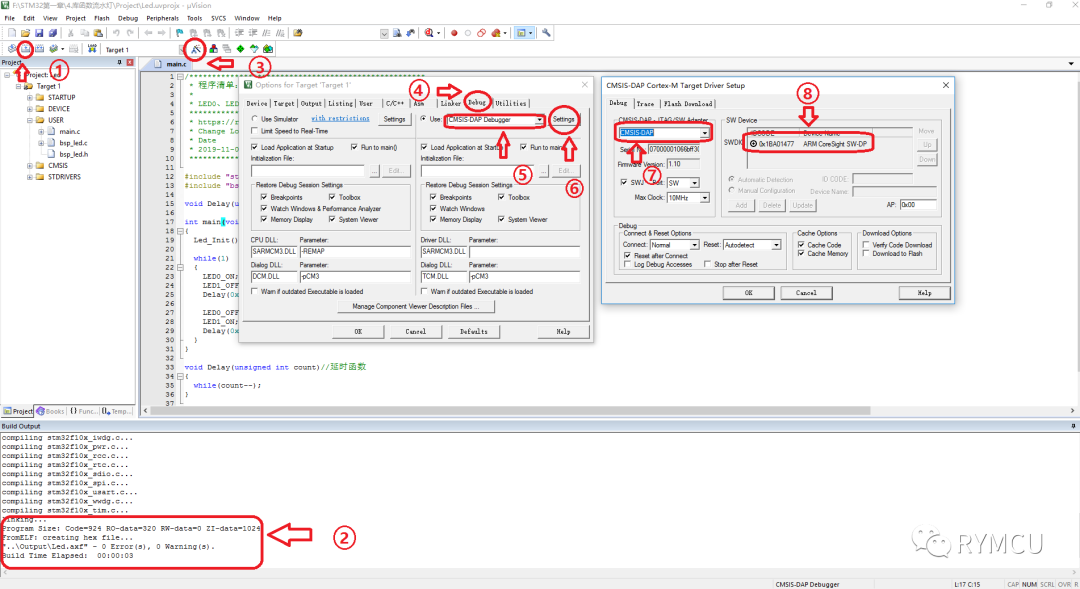
Task: Switch to Trace tab in Driver Setup
Action: coord(645,104)
